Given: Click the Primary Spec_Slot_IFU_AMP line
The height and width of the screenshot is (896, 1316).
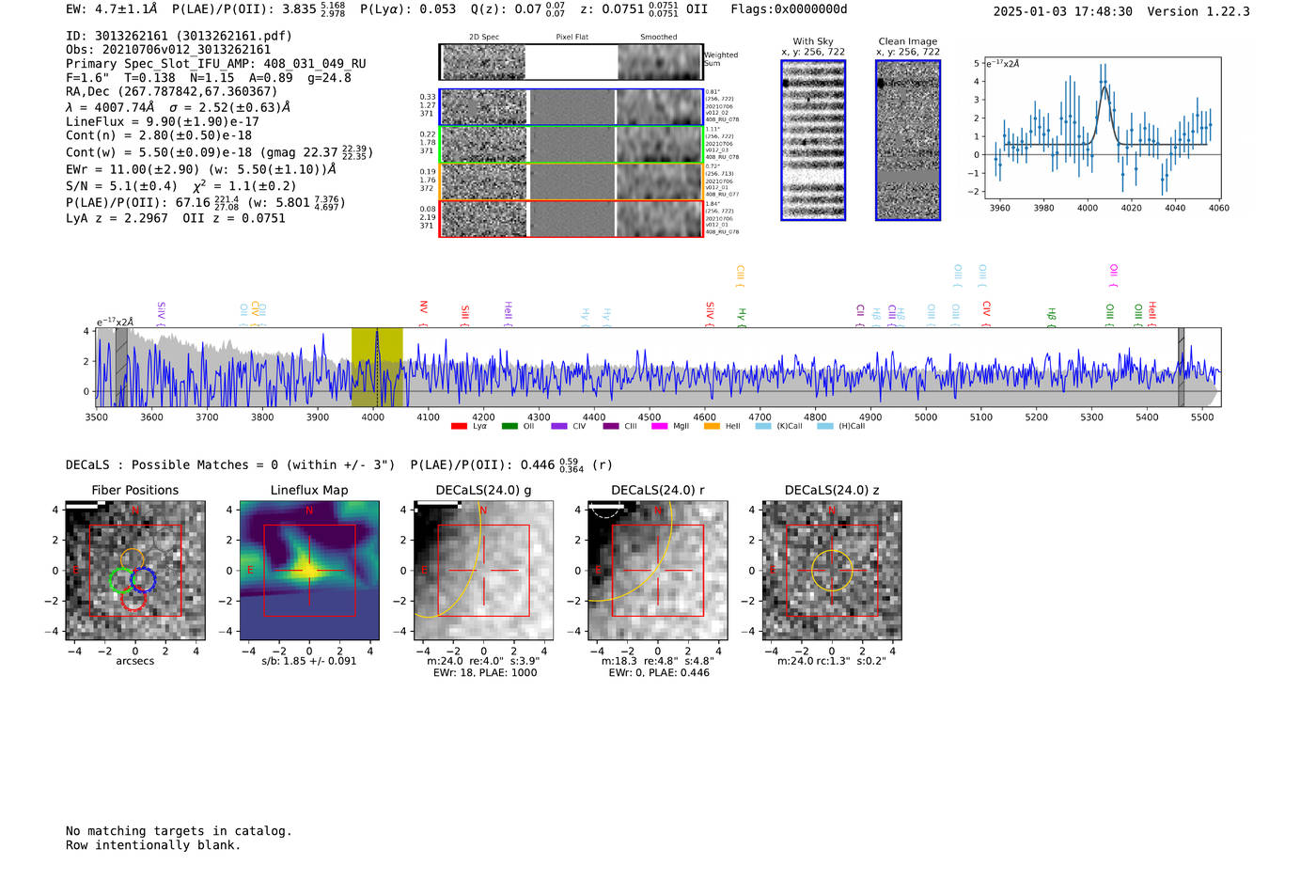Looking at the screenshot, I should pos(216,64).
